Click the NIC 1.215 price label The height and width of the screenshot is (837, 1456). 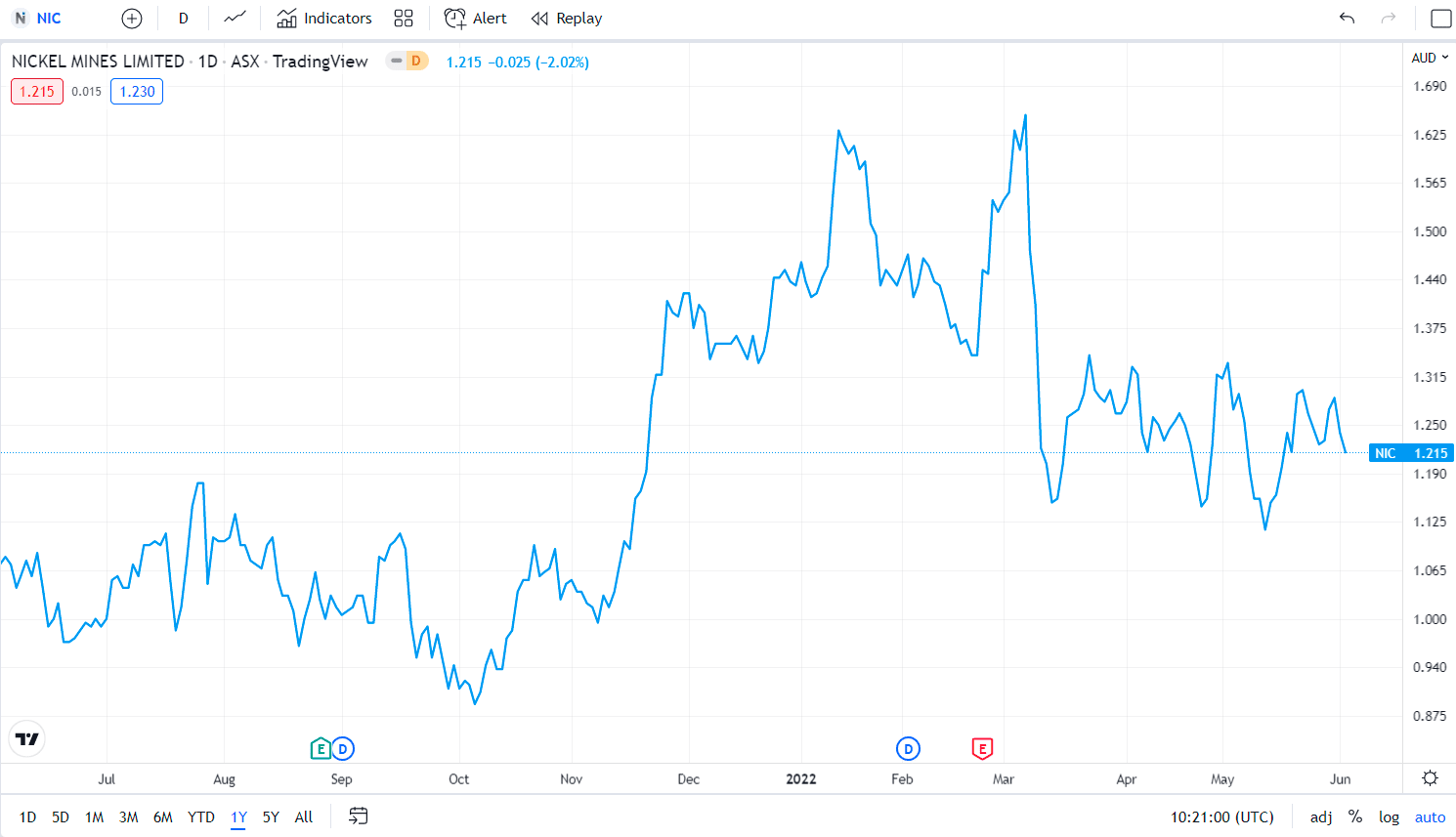coord(1411,453)
